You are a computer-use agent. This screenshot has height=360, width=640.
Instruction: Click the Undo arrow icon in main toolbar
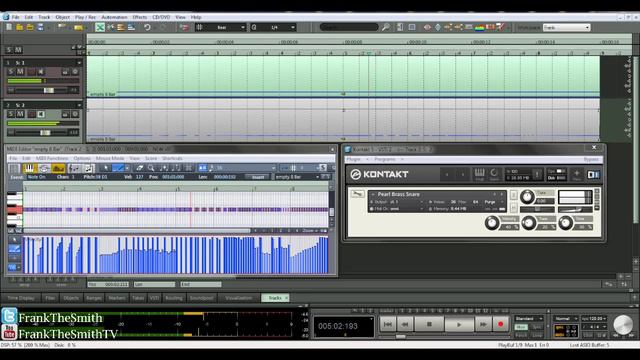pos(147,27)
